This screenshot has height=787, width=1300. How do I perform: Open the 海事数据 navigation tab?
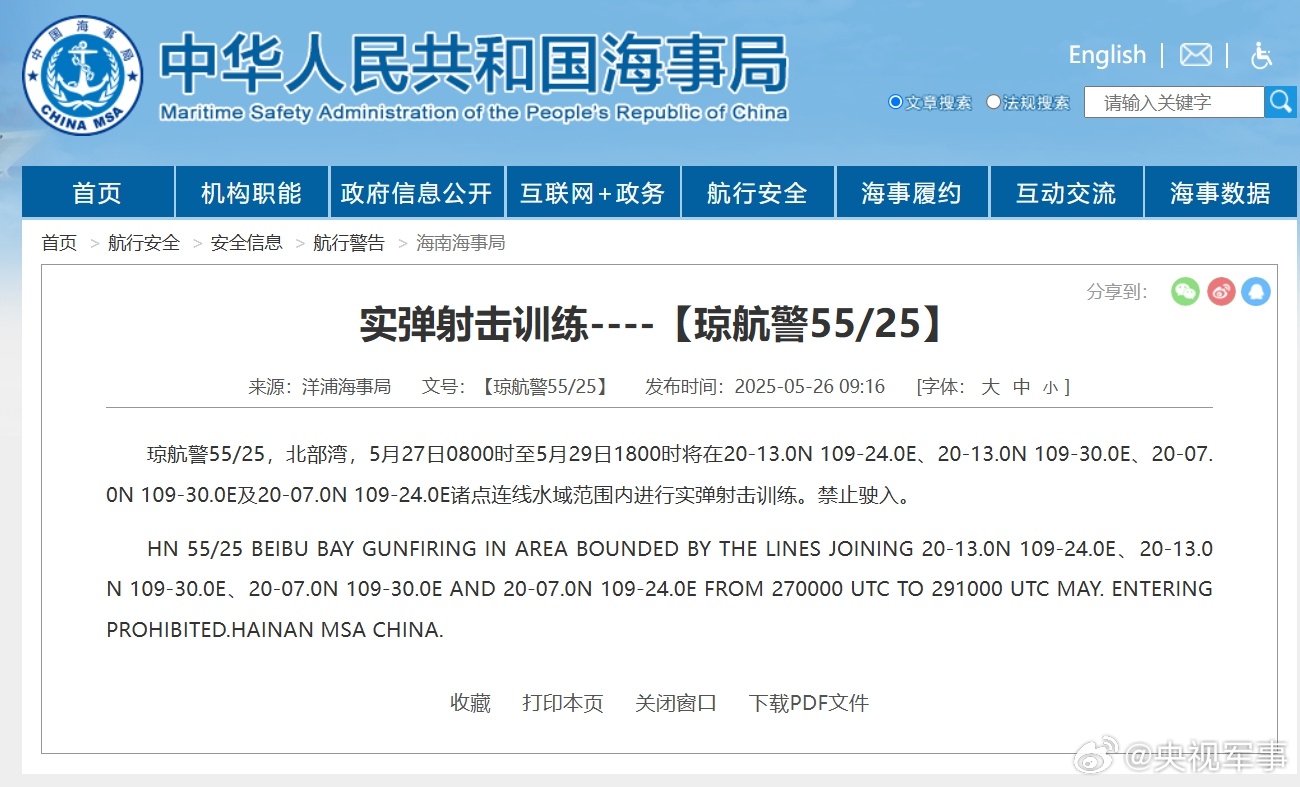click(1220, 192)
